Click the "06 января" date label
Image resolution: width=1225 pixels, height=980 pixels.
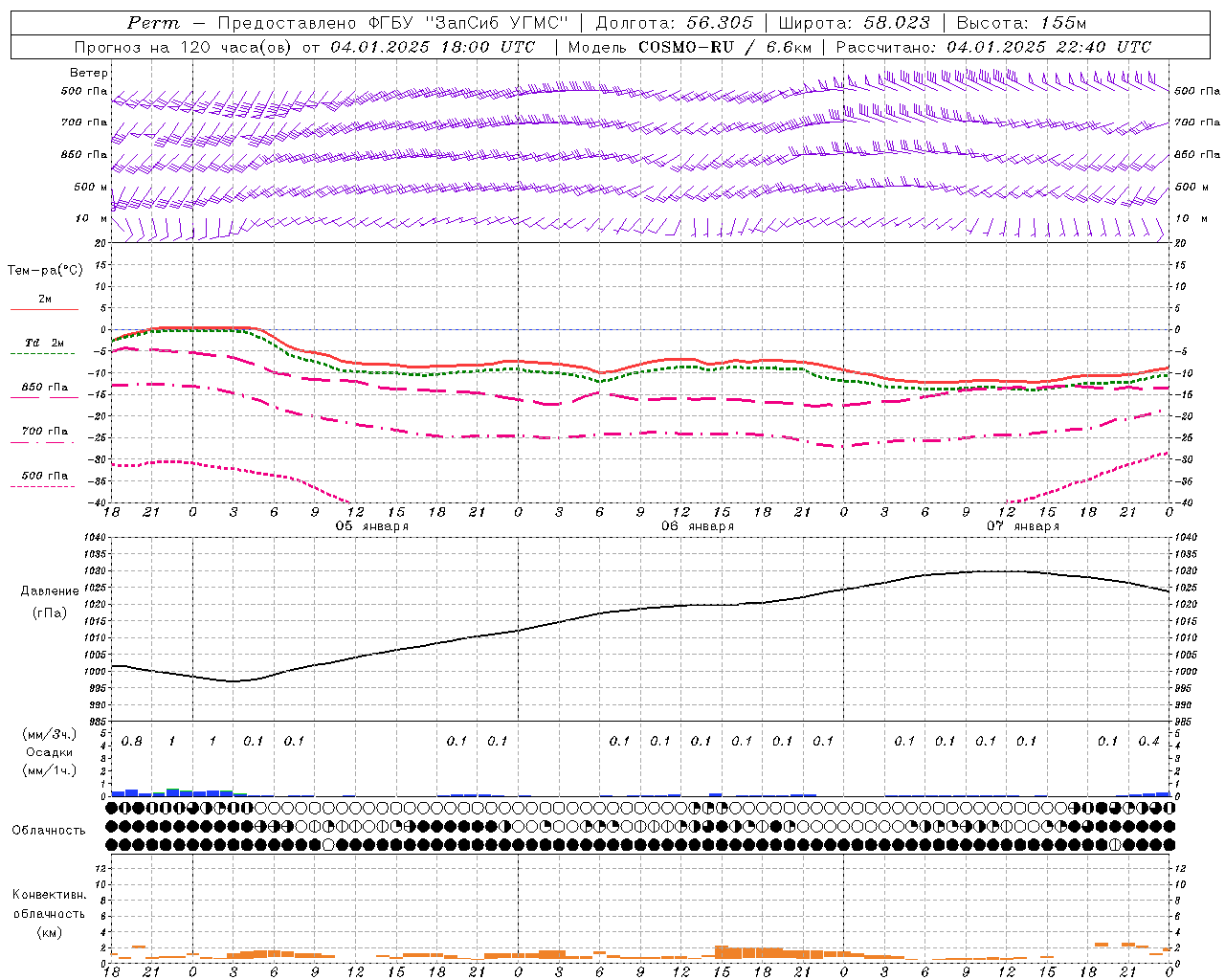698,526
